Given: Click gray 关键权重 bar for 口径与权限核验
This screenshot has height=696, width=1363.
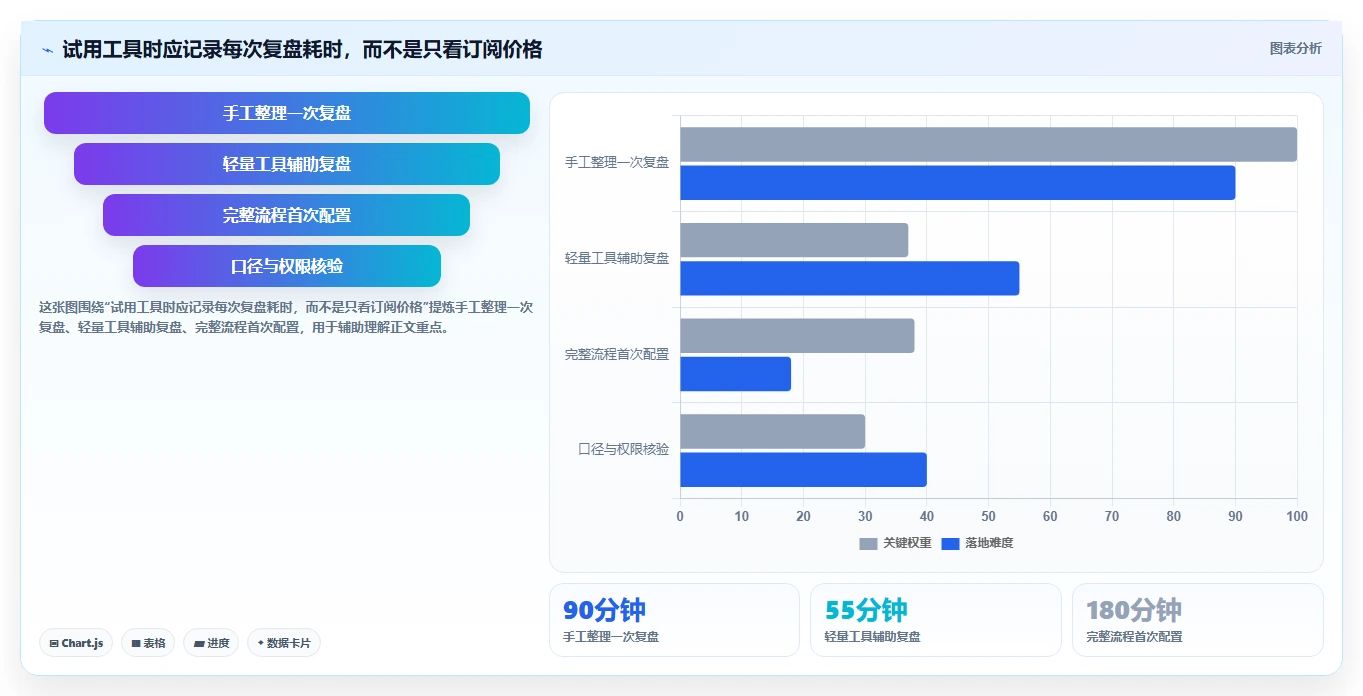Looking at the screenshot, I should 772,431.
